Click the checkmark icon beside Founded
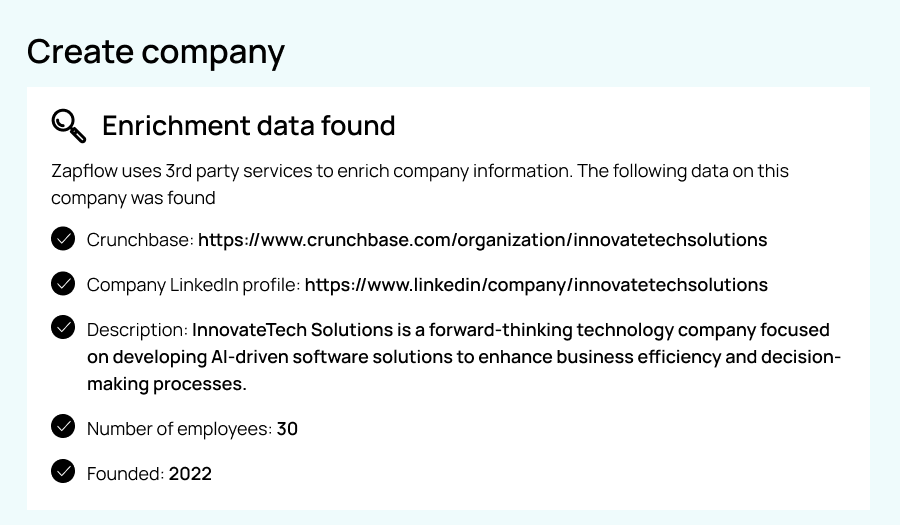Viewport: 900px width, 525px height. coord(63,471)
